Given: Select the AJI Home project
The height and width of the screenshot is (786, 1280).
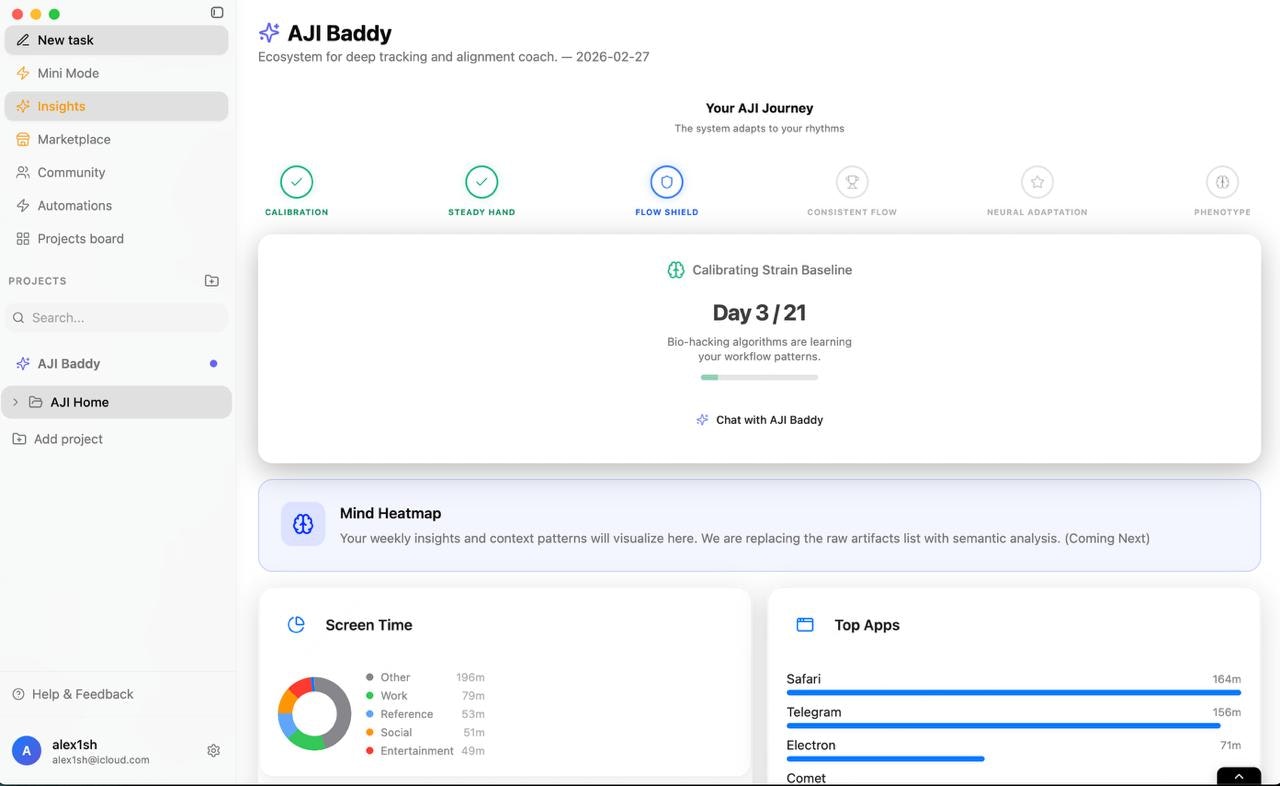Looking at the screenshot, I should [116, 402].
